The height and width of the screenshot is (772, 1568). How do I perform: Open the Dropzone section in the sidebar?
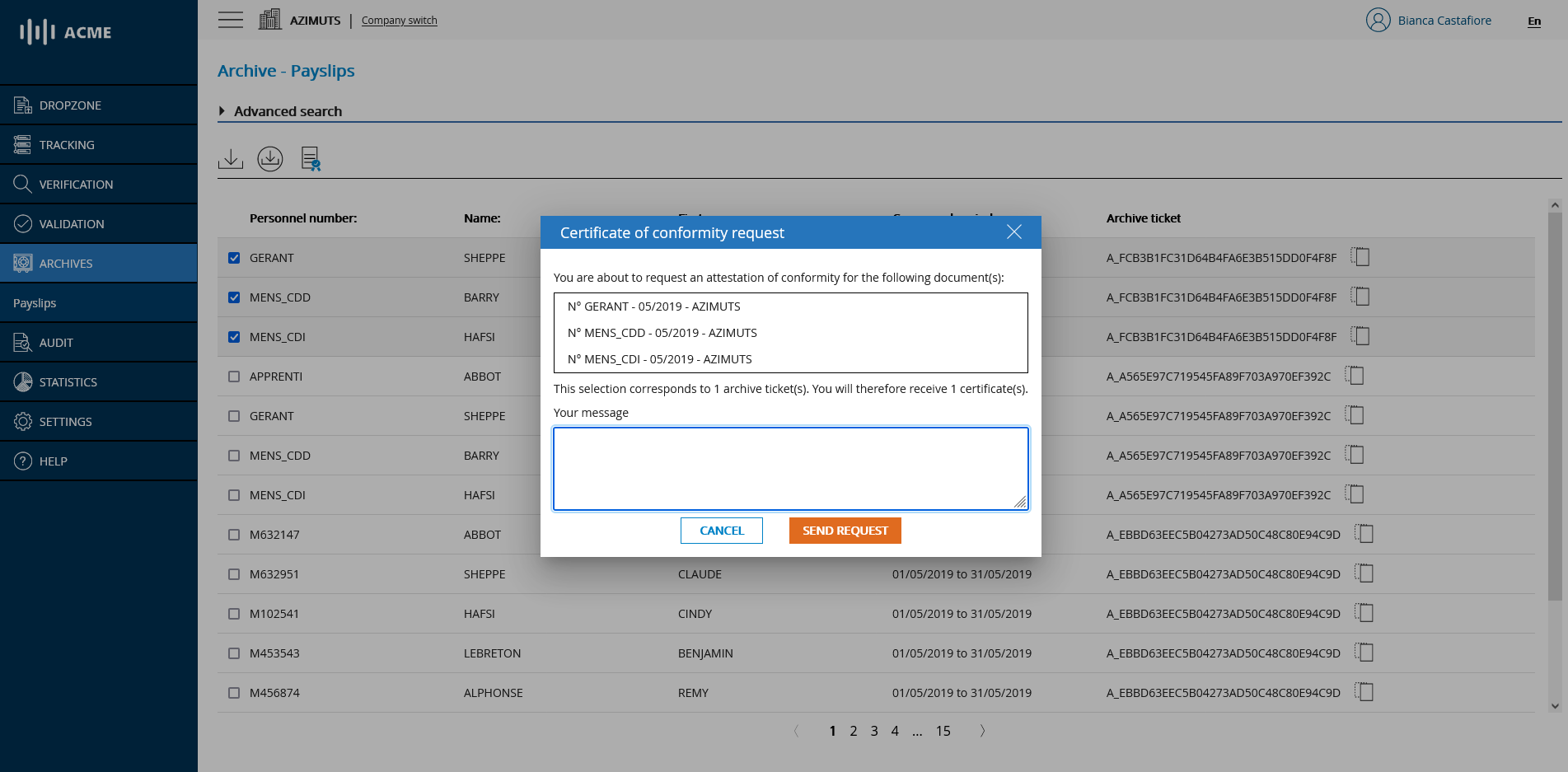(70, 105)
